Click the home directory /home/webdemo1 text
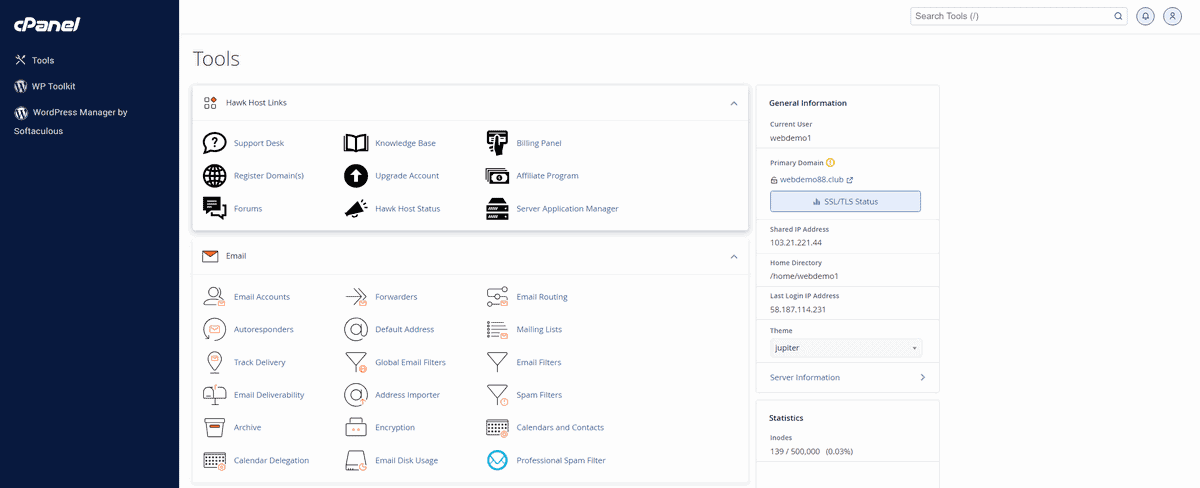 point(804,275)
